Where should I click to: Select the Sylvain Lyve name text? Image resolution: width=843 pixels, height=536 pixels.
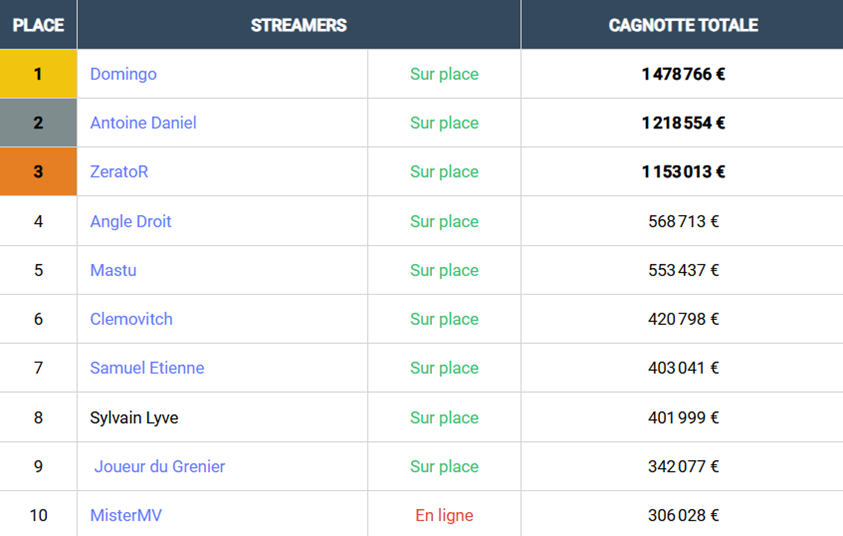point(134,417)
